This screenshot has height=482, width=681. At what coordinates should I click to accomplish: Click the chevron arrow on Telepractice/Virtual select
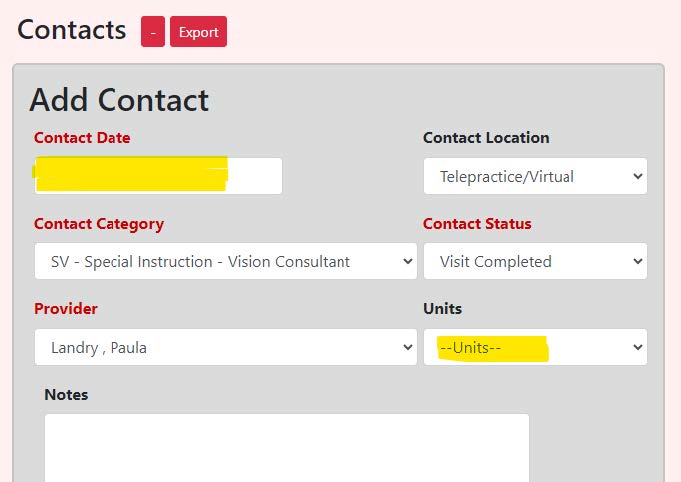[x=638, y=176]
